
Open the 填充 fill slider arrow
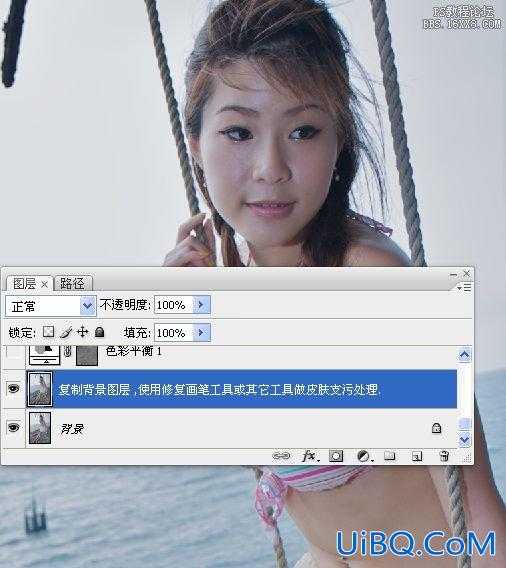point(202,333)
